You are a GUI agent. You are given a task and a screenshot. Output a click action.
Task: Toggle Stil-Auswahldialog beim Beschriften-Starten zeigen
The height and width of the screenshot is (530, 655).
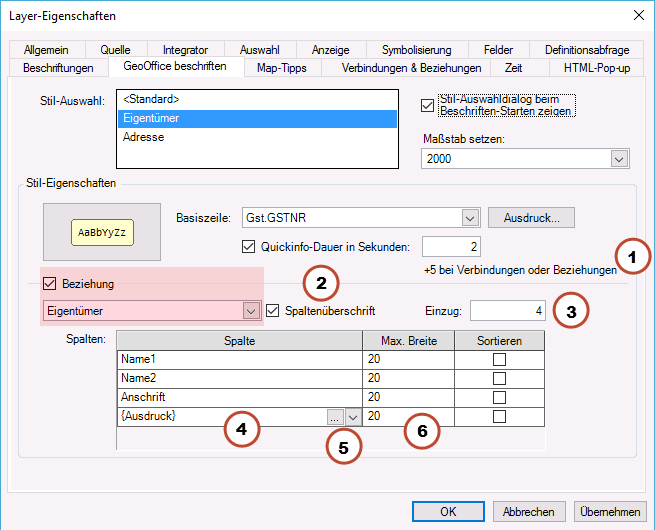tap(429, 105)
